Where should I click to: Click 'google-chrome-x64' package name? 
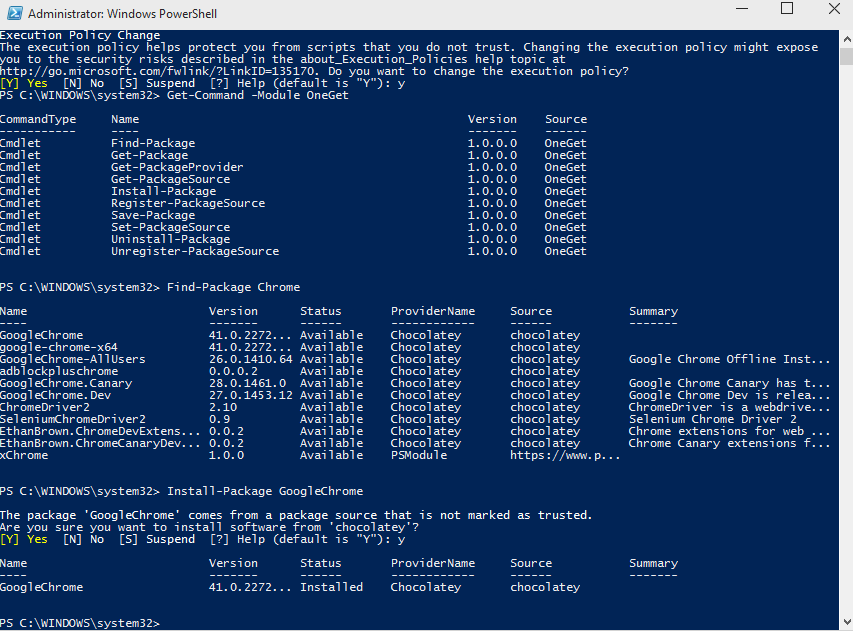click(59, 347)
